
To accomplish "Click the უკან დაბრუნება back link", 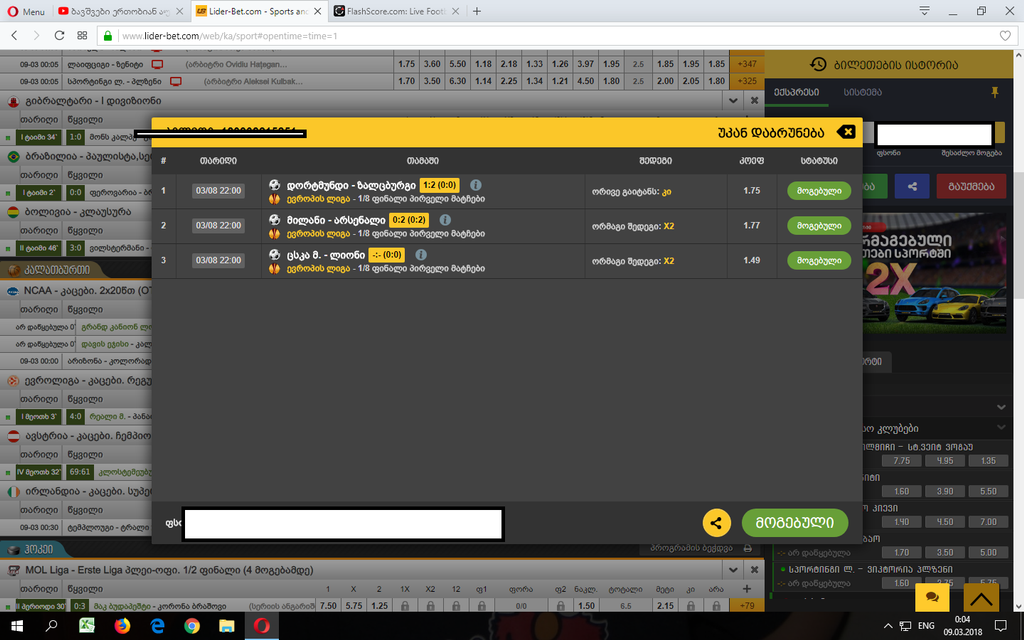I will [x=771, y=133].
